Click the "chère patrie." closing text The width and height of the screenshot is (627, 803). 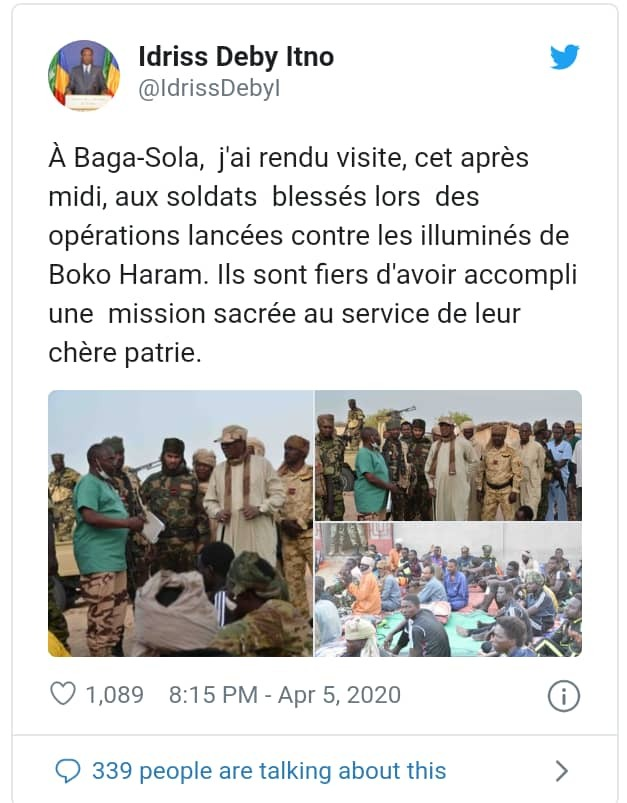click(125, 353)
